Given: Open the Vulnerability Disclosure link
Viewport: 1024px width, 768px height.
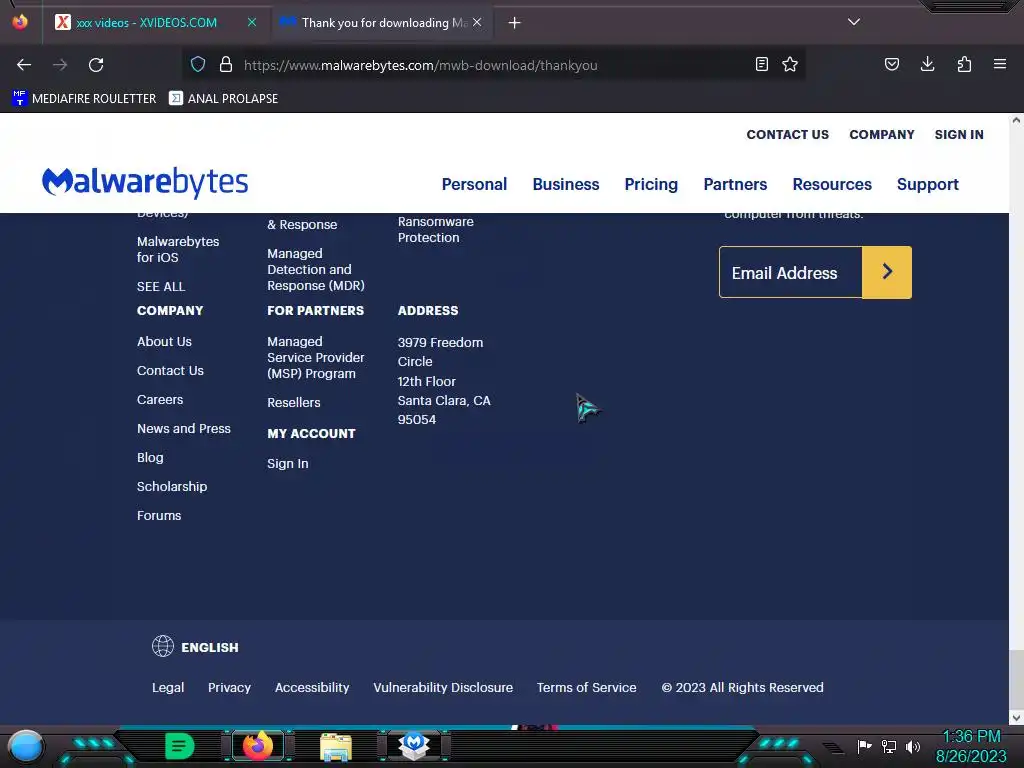Looking at the screenshot, I should coord(443,688).
